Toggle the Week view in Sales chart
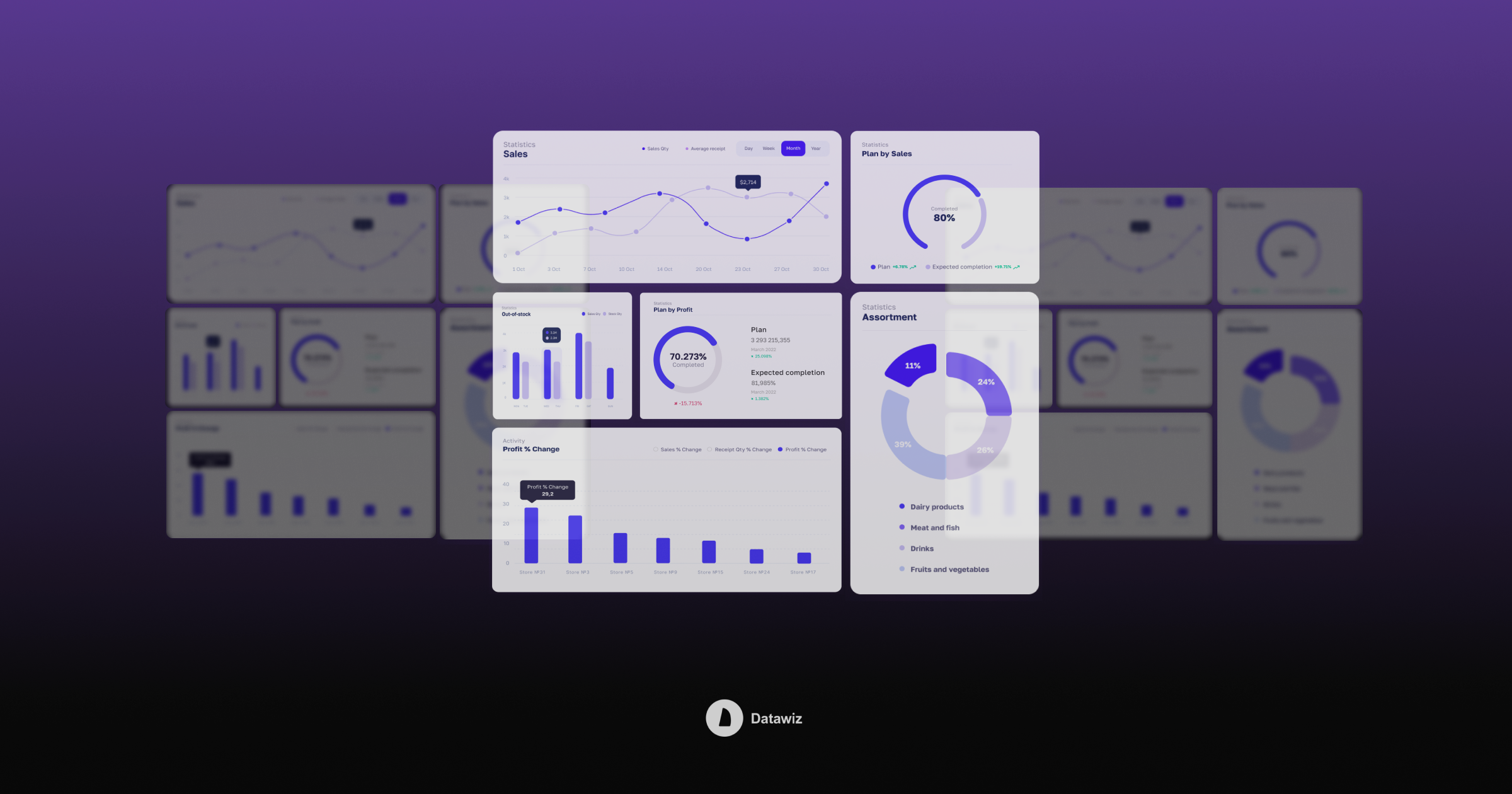 tap(769, 148)
